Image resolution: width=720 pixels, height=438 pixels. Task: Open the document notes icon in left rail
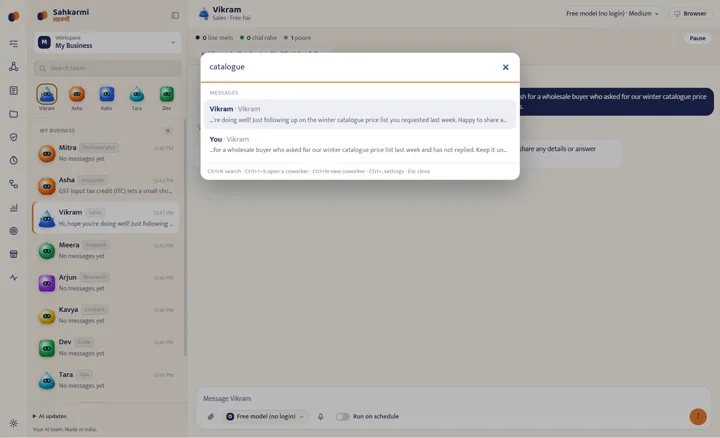pos(14,90)
